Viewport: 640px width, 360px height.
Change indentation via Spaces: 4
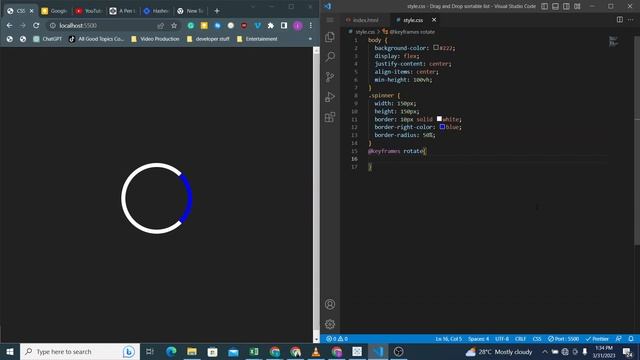click(x=478, y=339)
